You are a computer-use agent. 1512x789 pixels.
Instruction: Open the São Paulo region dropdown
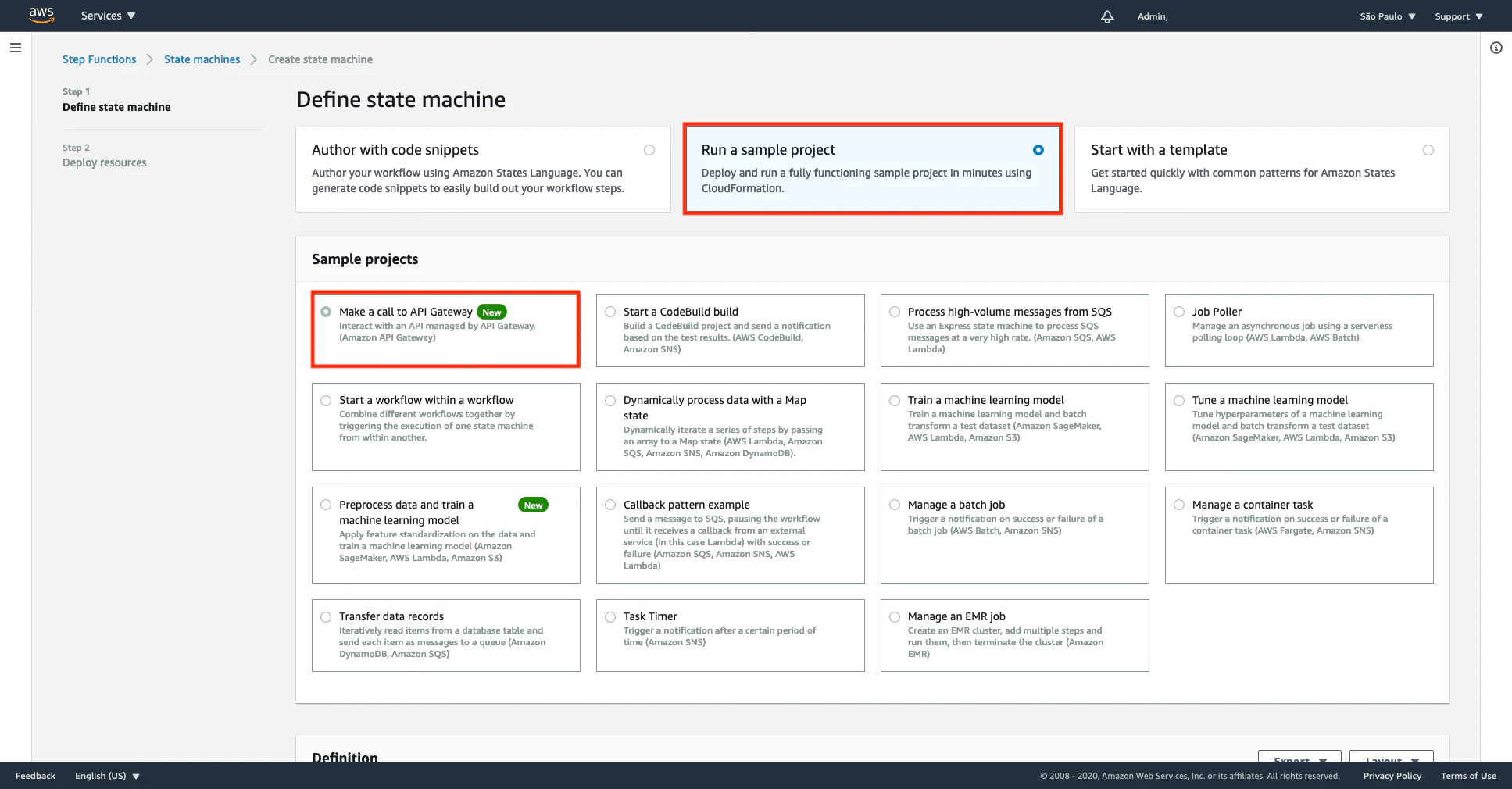[1388, 16]
